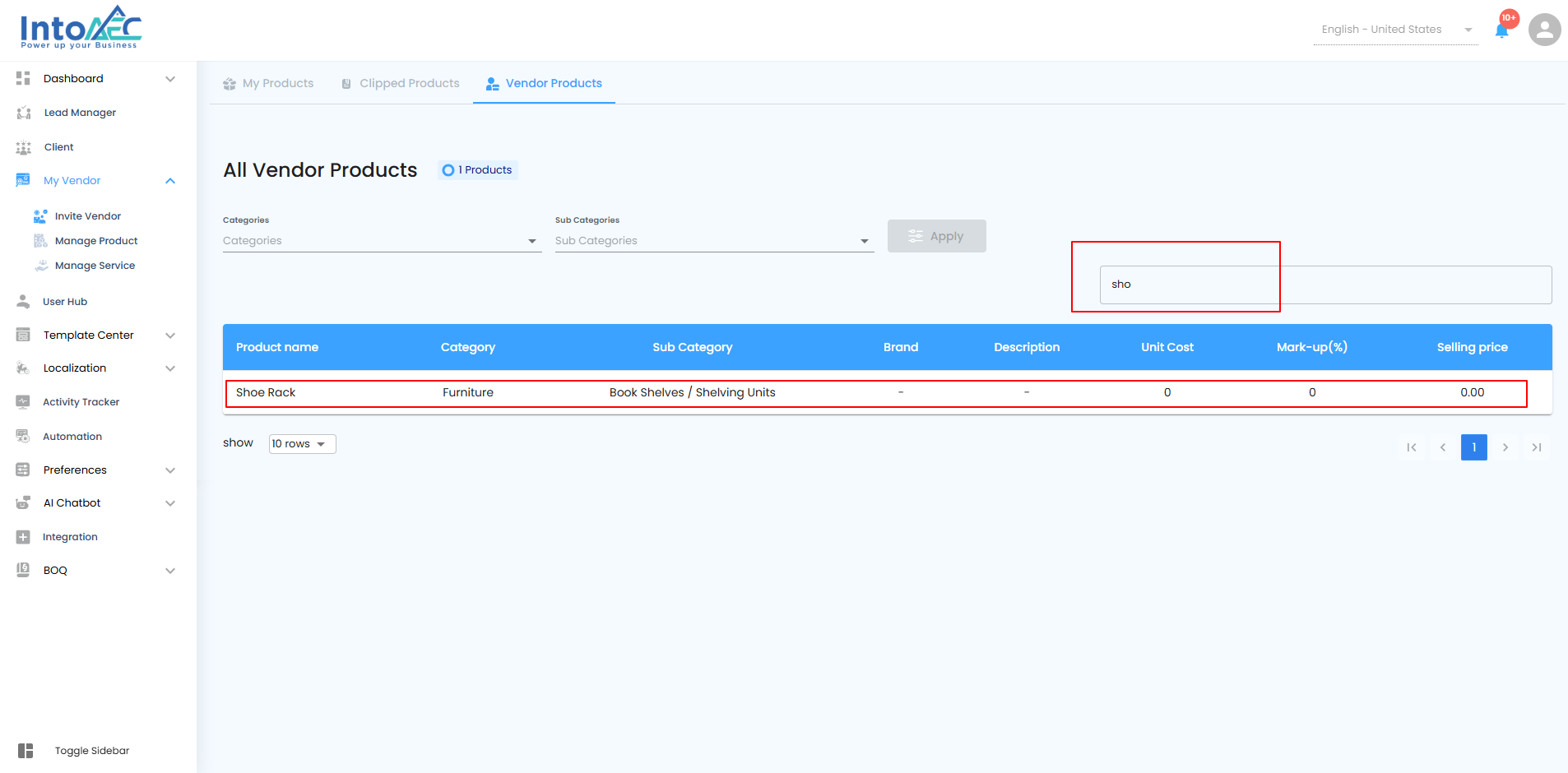Click the Vendor Products tab icon
Image resolution: width=1568 pixels, height=773 pixels.
[x=493, y=84]
